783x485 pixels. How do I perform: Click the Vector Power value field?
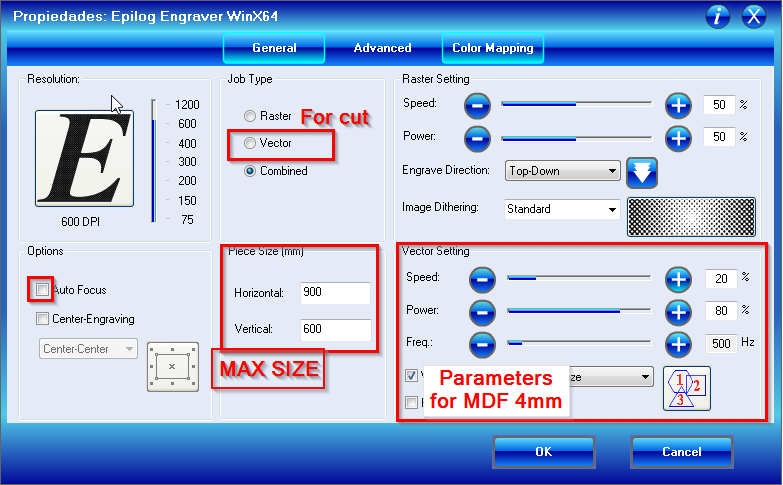pyautogui.click(x=721, y=311)
